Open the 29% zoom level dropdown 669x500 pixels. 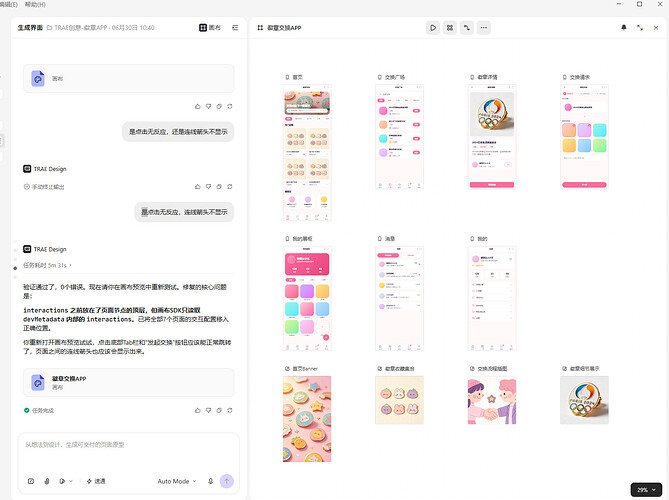(646, 490)
